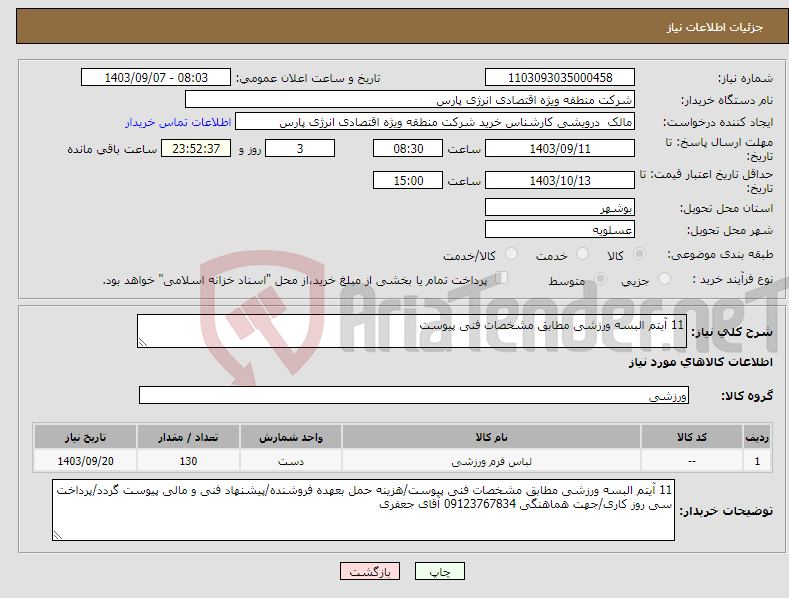Click the شماره نیاز field 1103093035000458
The width and height of the screenshot is (789, 598).
(x=560, y=78)
